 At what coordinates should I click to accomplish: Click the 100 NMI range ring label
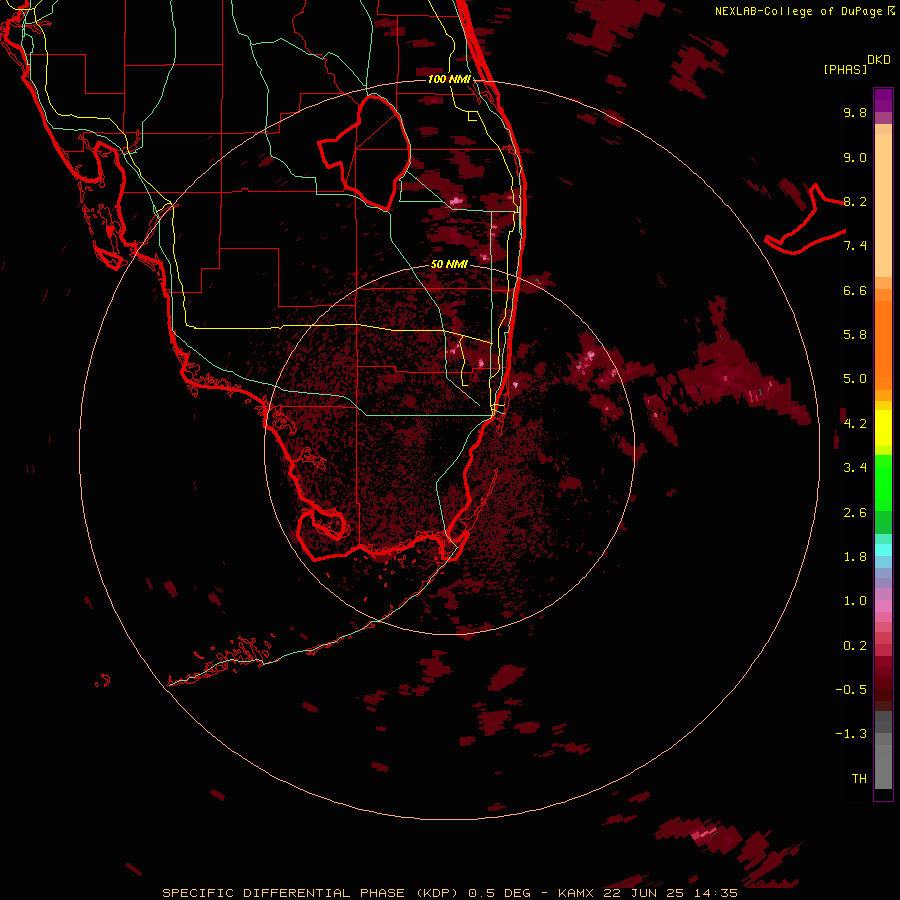(x=449, y=79)
